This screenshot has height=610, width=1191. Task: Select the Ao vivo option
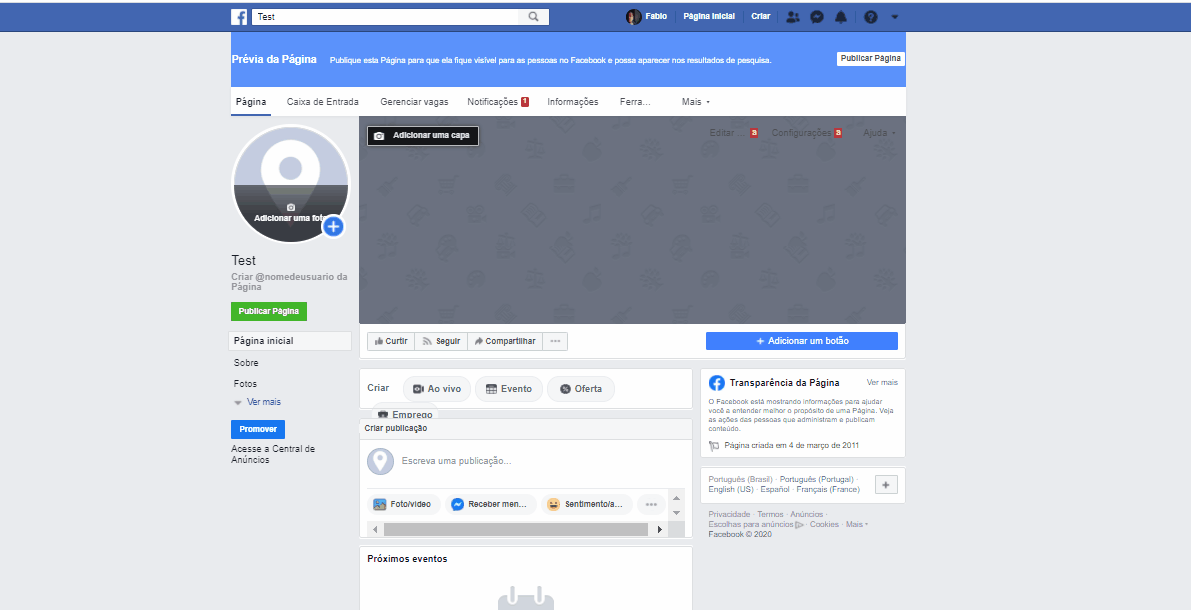coord(436,389)
